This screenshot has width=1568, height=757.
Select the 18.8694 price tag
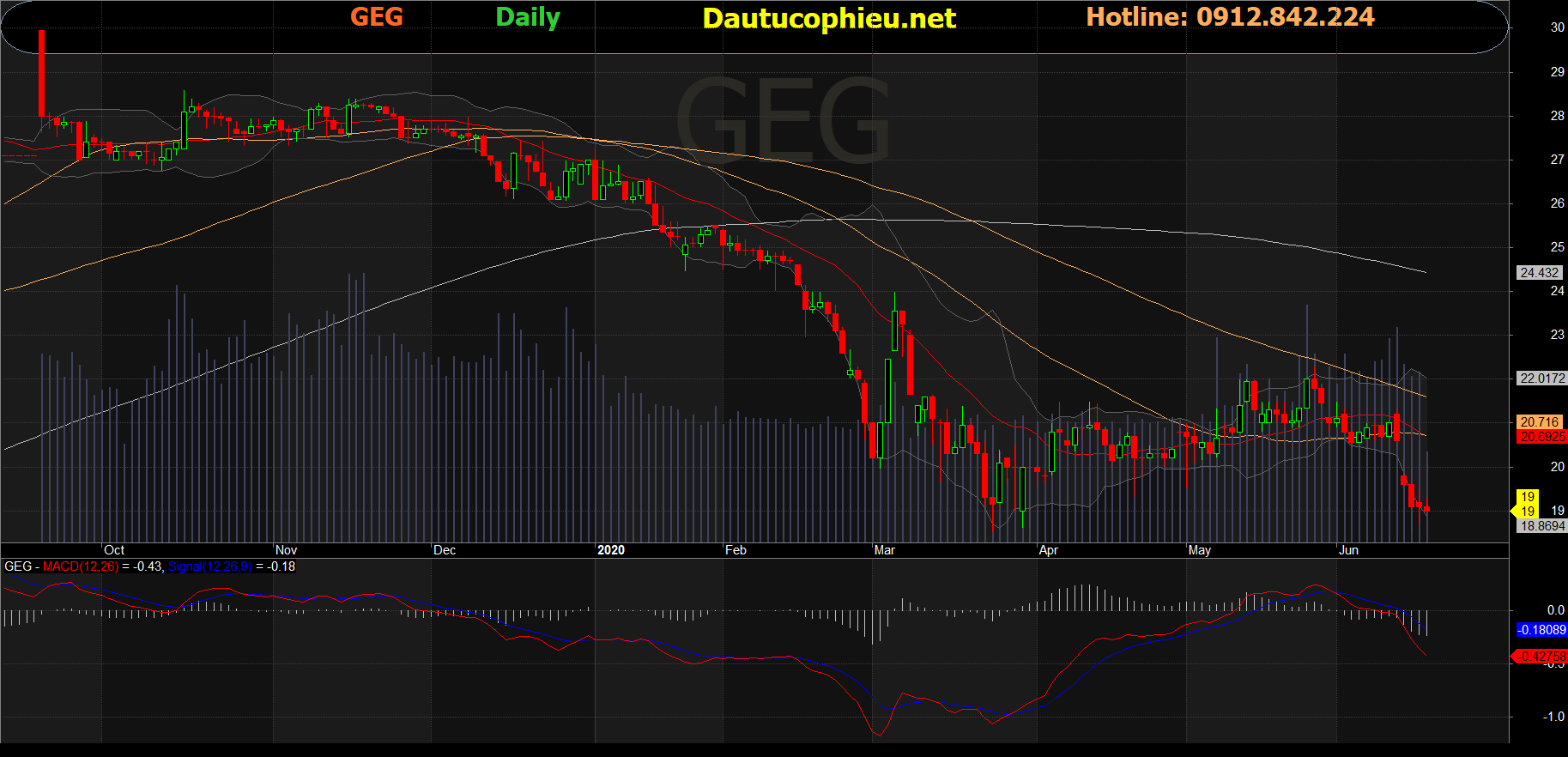point(1541,526)
